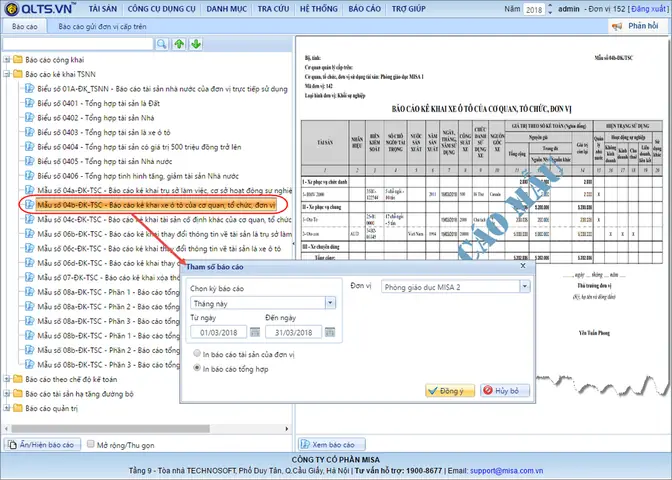Click the Từ ngày date field
This screenshot has height=480, width=672.
(x=218, y=332)
